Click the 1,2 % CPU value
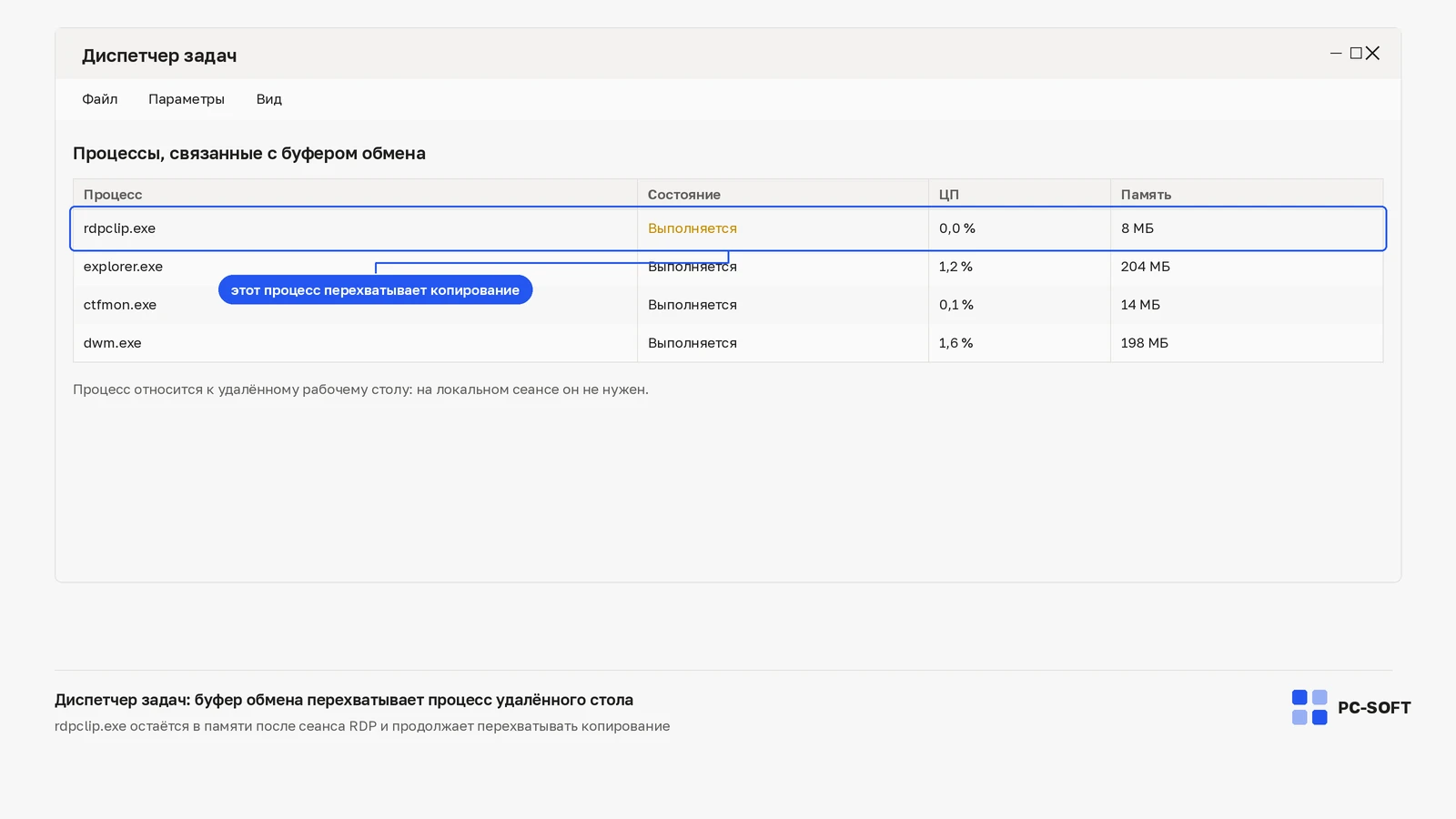Image resolution: width=1456 pixels, height=819 pixels. coord(955,267)
